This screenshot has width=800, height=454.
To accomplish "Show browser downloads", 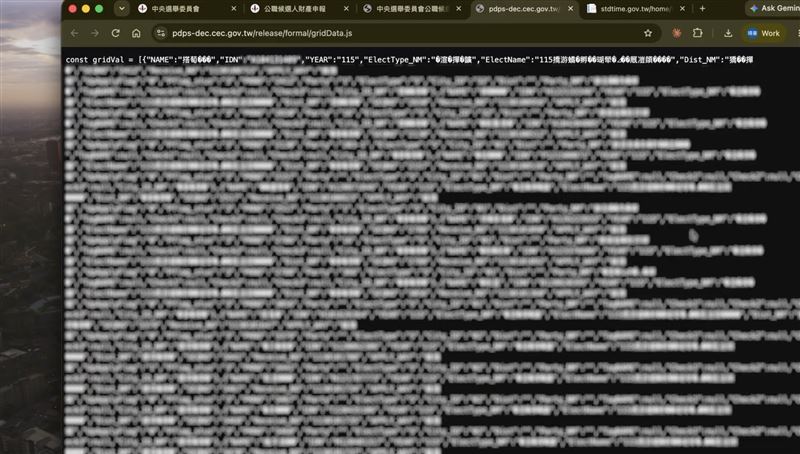I will point(728,33).
